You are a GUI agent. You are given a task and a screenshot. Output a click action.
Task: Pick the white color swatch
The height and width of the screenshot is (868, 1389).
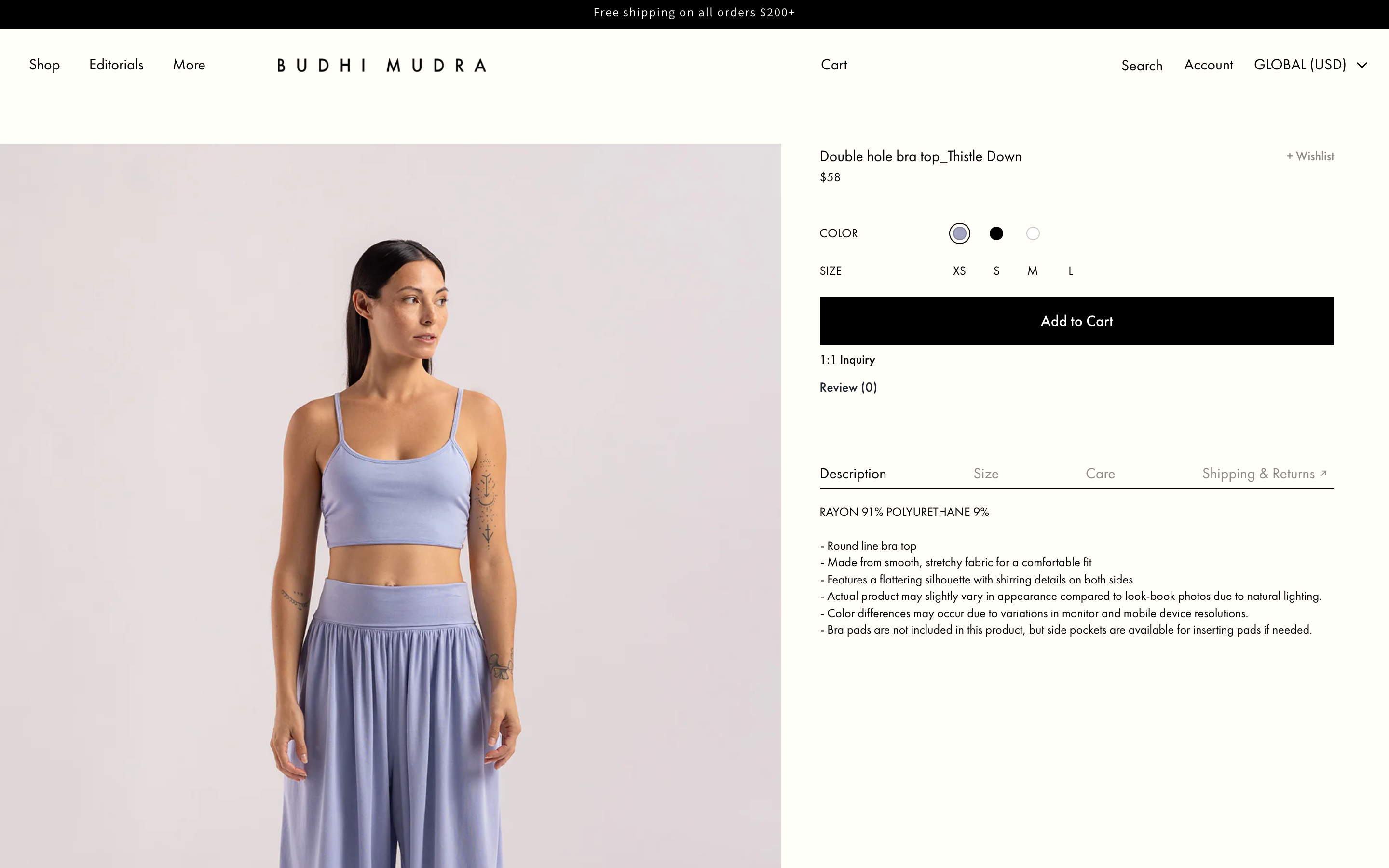1033,234
